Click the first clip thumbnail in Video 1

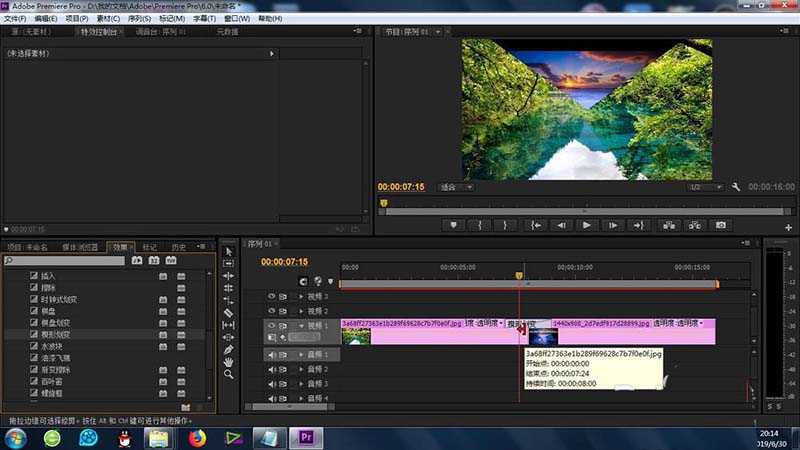[356, 336]
